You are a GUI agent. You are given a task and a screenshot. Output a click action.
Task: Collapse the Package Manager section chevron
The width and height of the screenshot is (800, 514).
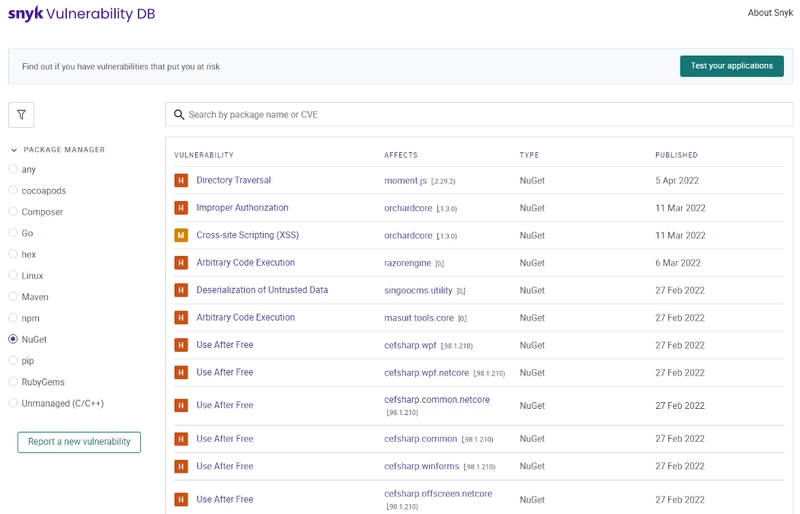[x=14, y=150]
